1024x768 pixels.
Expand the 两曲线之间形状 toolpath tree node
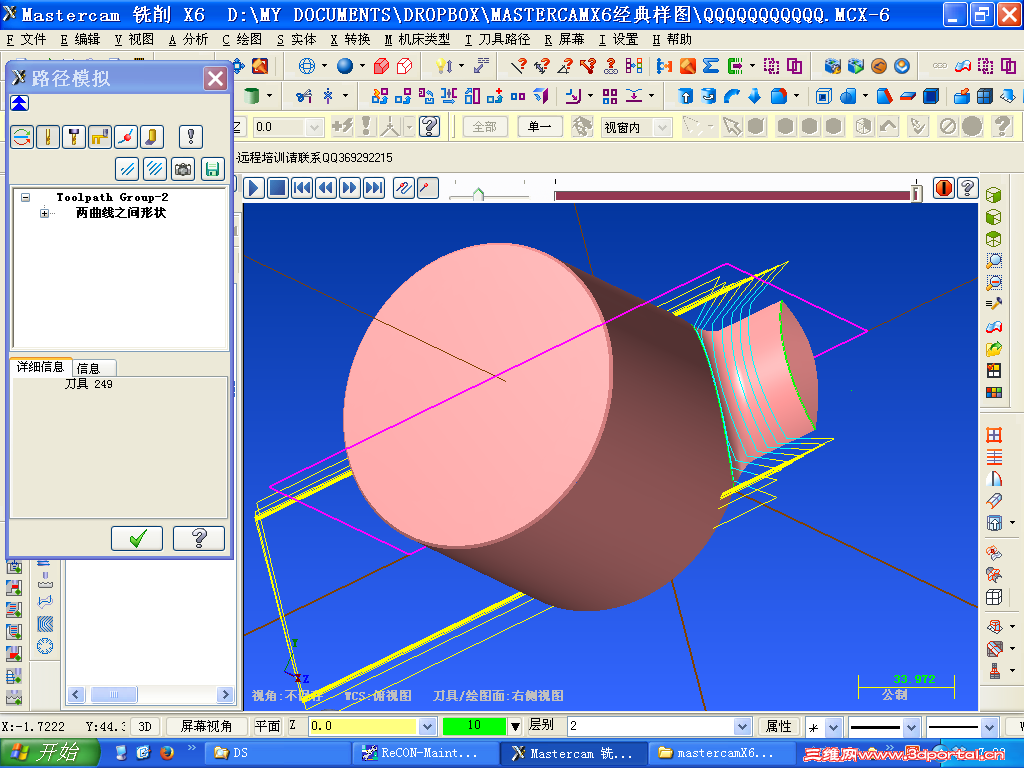point(43,211)
